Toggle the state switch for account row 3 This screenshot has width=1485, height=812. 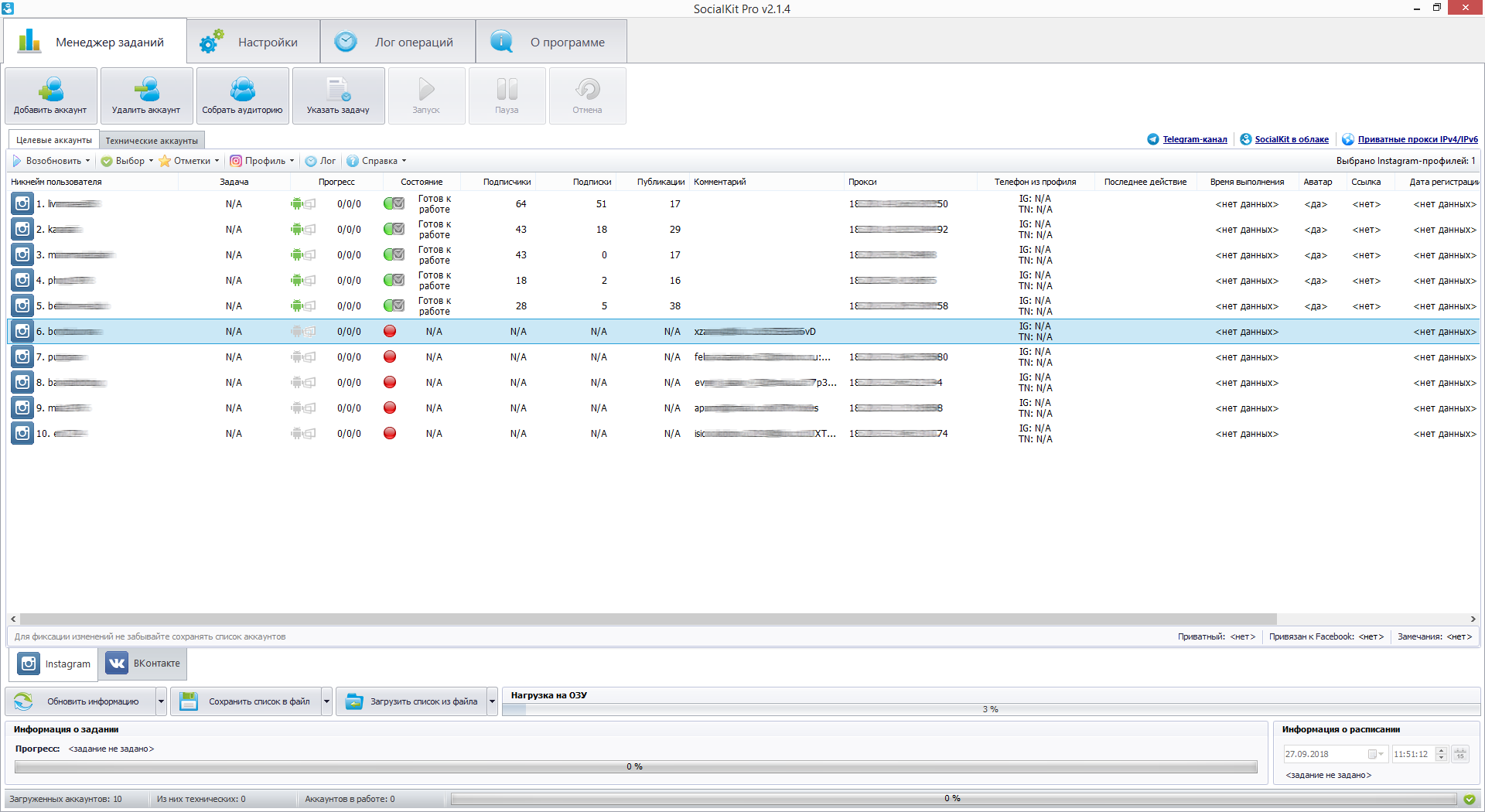(394, 254)
